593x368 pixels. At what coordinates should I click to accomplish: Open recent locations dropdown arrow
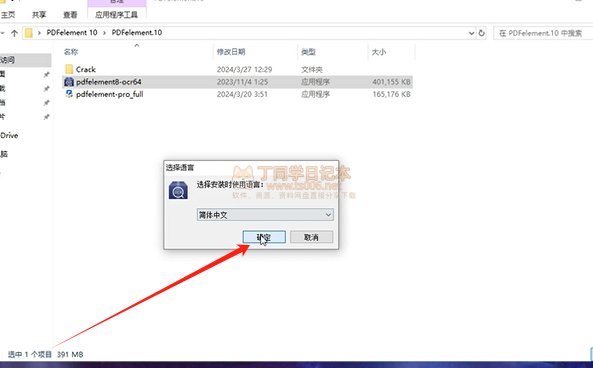pos(2,33)
